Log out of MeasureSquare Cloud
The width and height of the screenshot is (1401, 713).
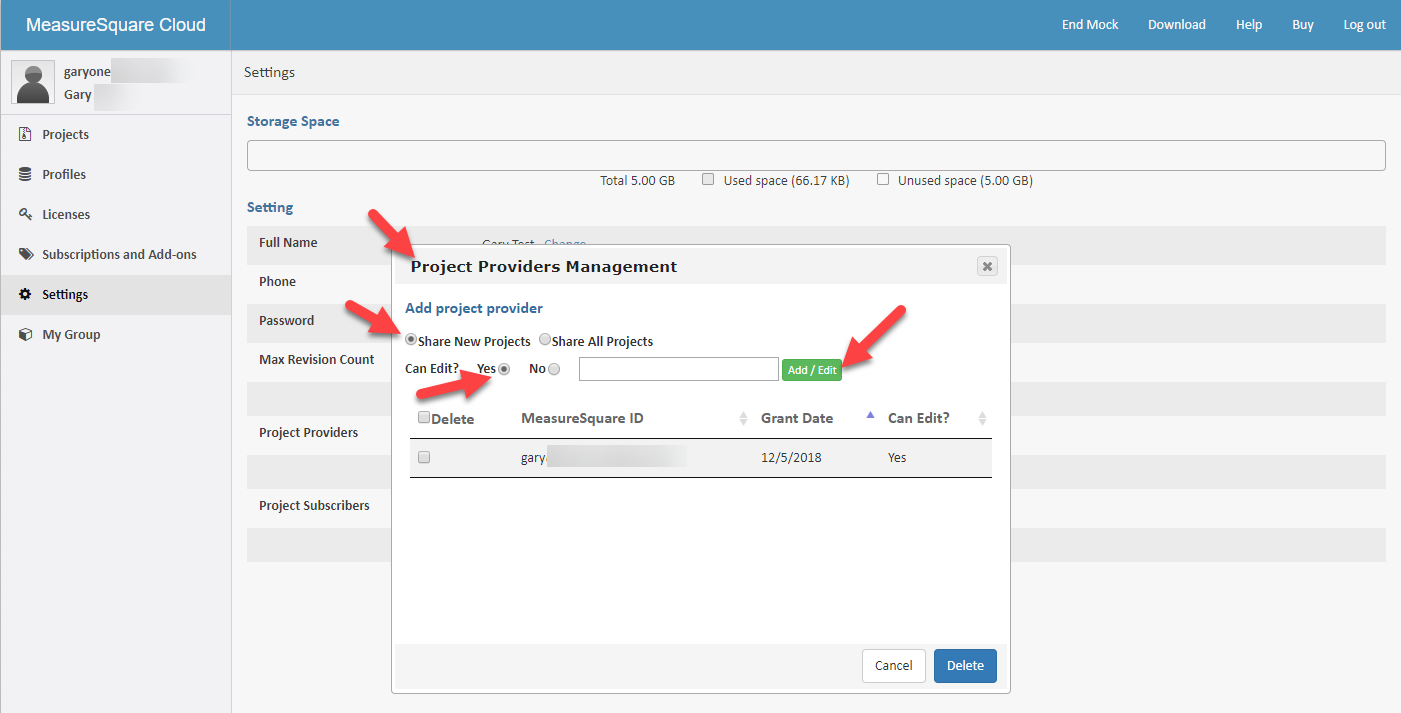[1365, 25]
